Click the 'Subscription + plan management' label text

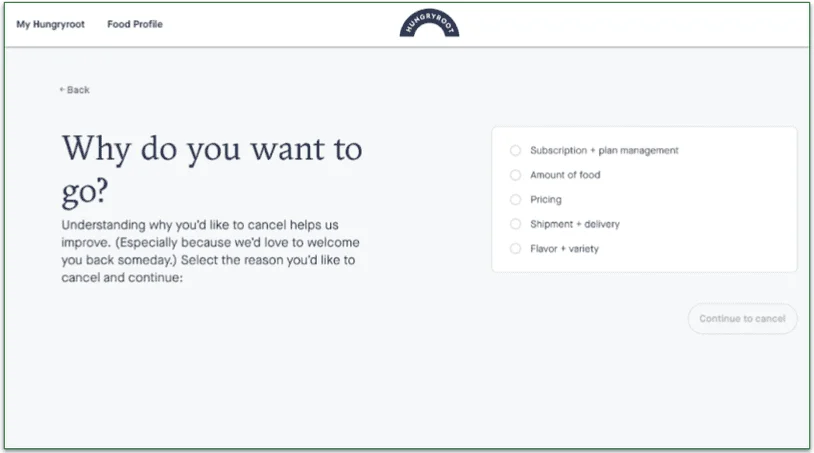coord(604,151)
